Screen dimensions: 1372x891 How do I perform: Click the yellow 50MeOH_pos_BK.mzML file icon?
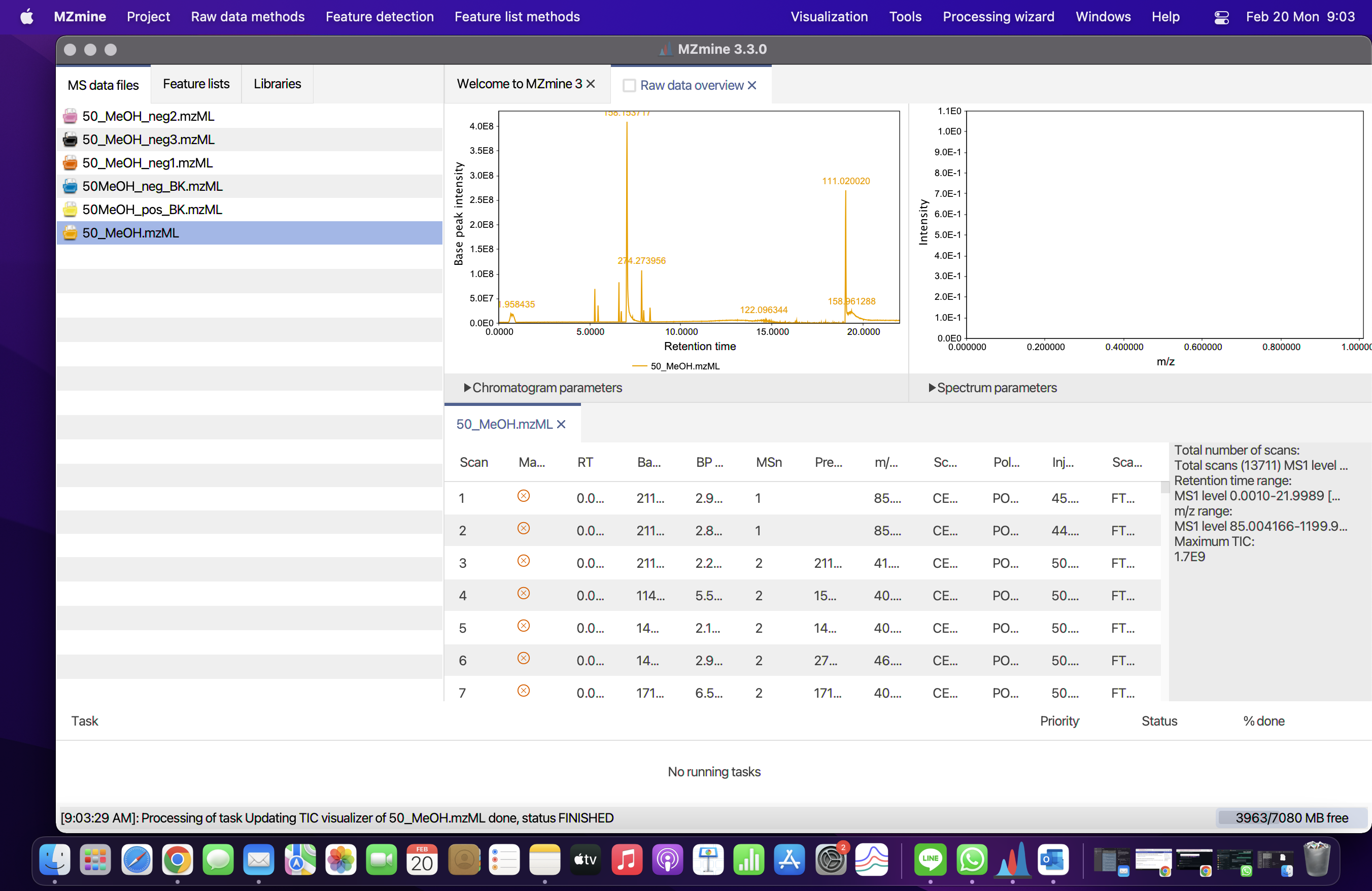70,210
